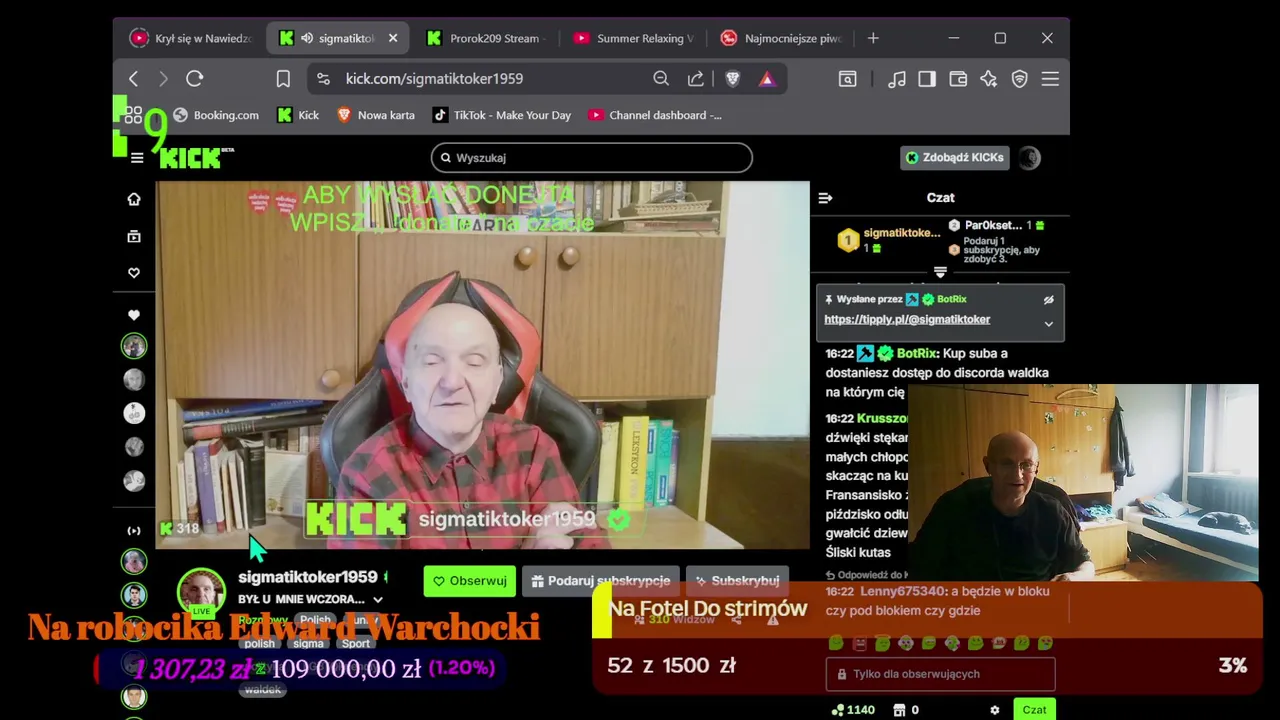1280x720 pixels.
Task: Open sigmatiktoker leaderboard entry ranked 1
Action: [890, 240]
